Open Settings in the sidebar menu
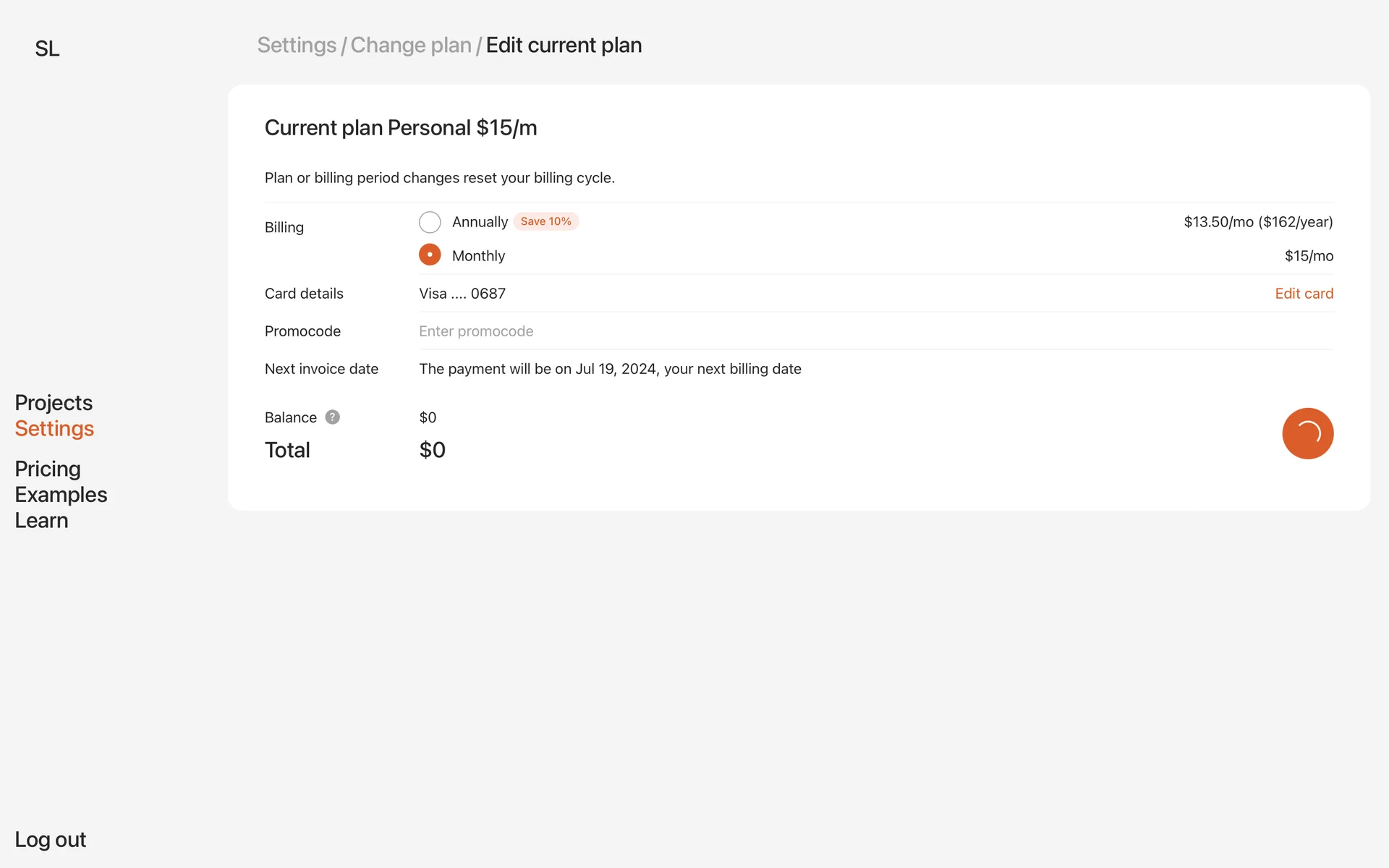The width and height of the screenshot is (1389, 868). click(x=54, y=428)
